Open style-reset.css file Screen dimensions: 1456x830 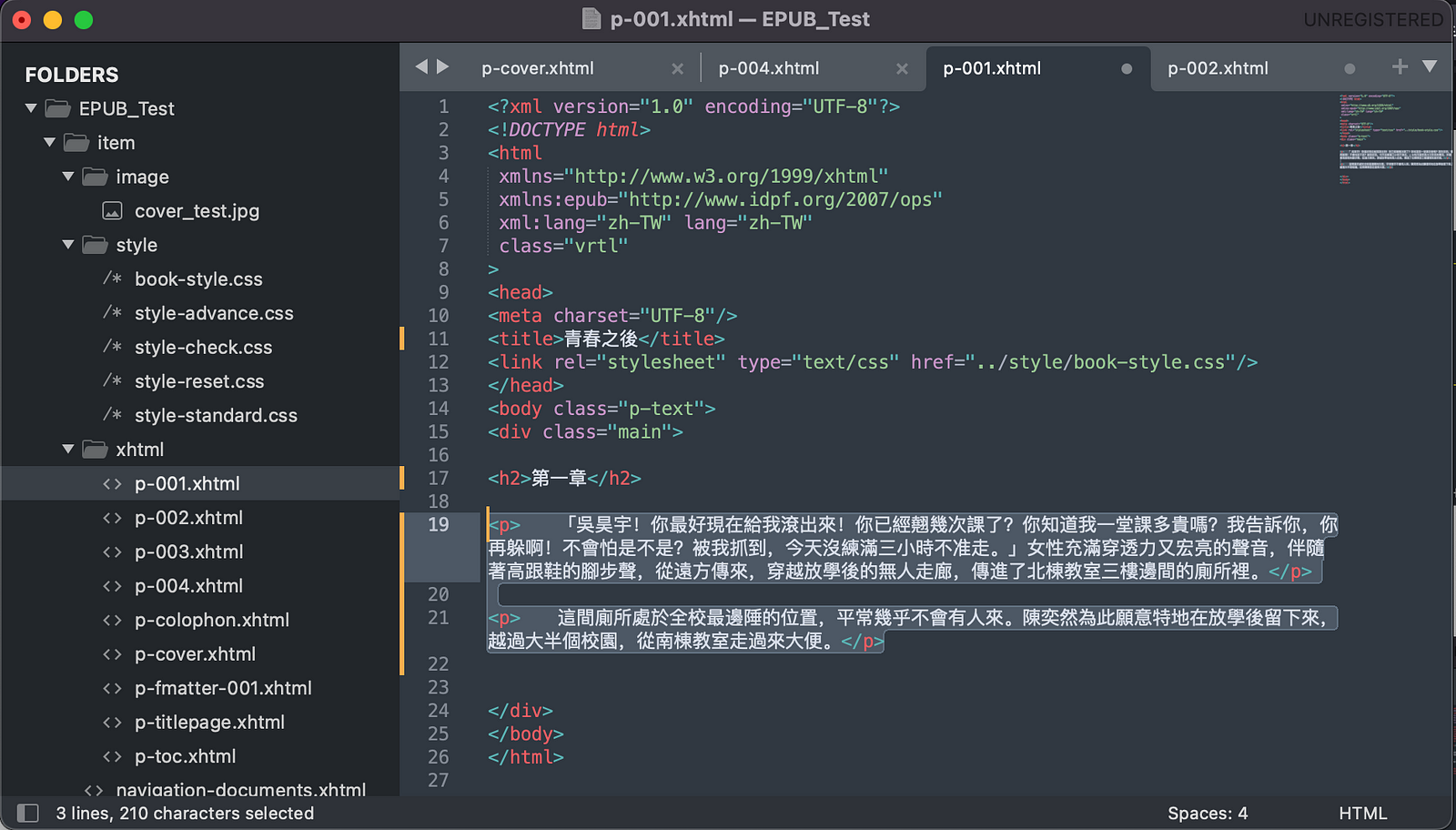199,381
